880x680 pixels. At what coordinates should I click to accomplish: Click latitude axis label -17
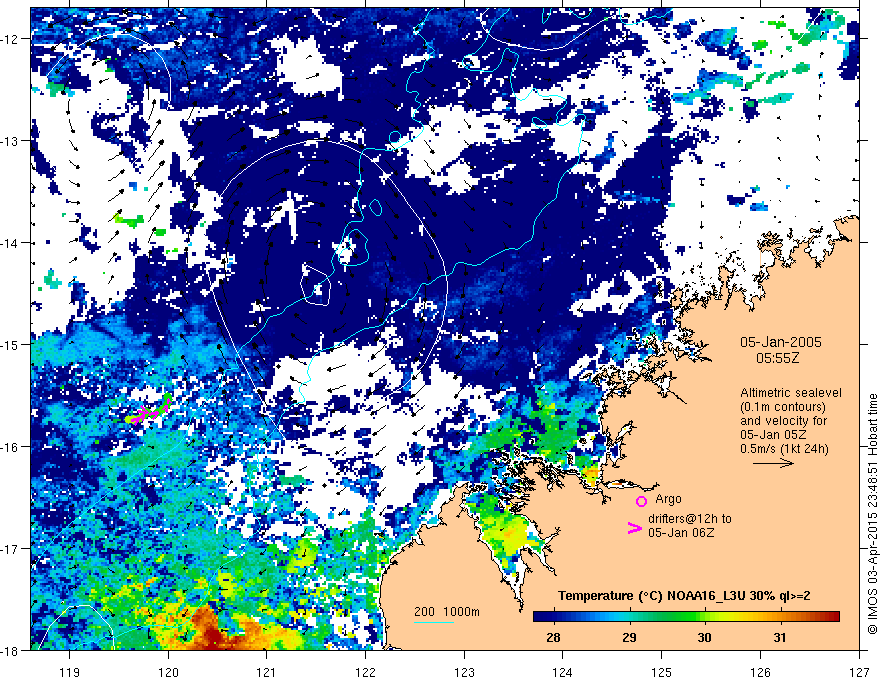(x=11, y=548)
